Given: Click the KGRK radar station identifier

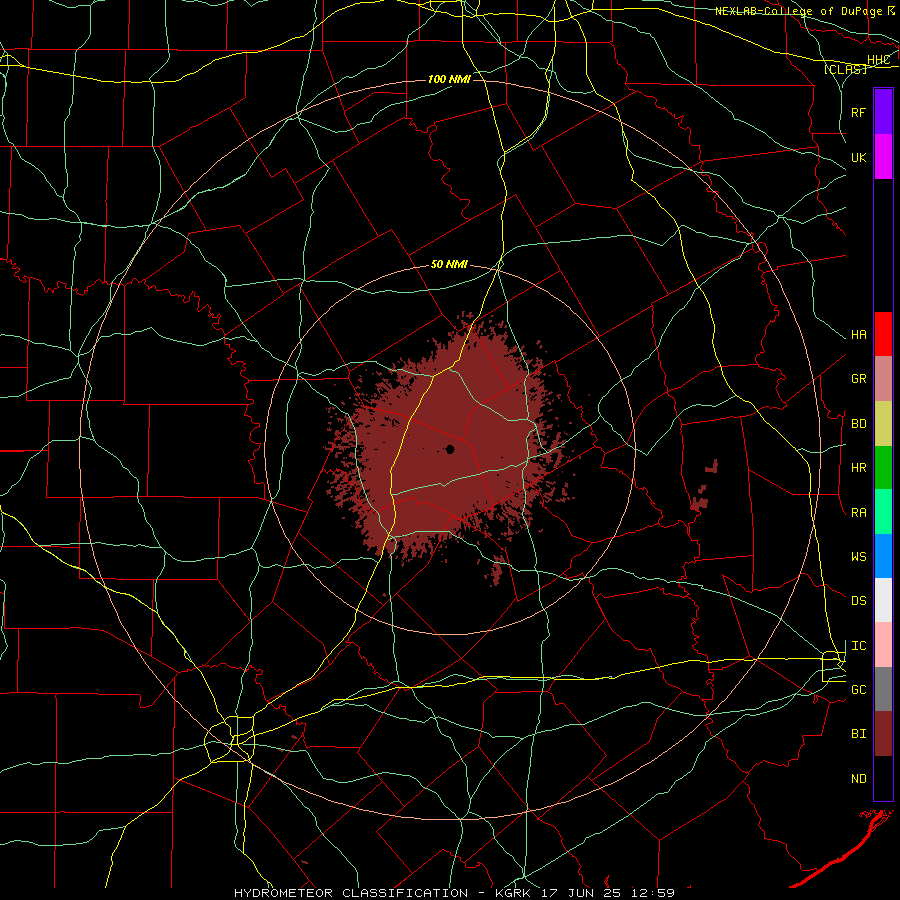Looking at the screenshot, I should pos(513,893).
